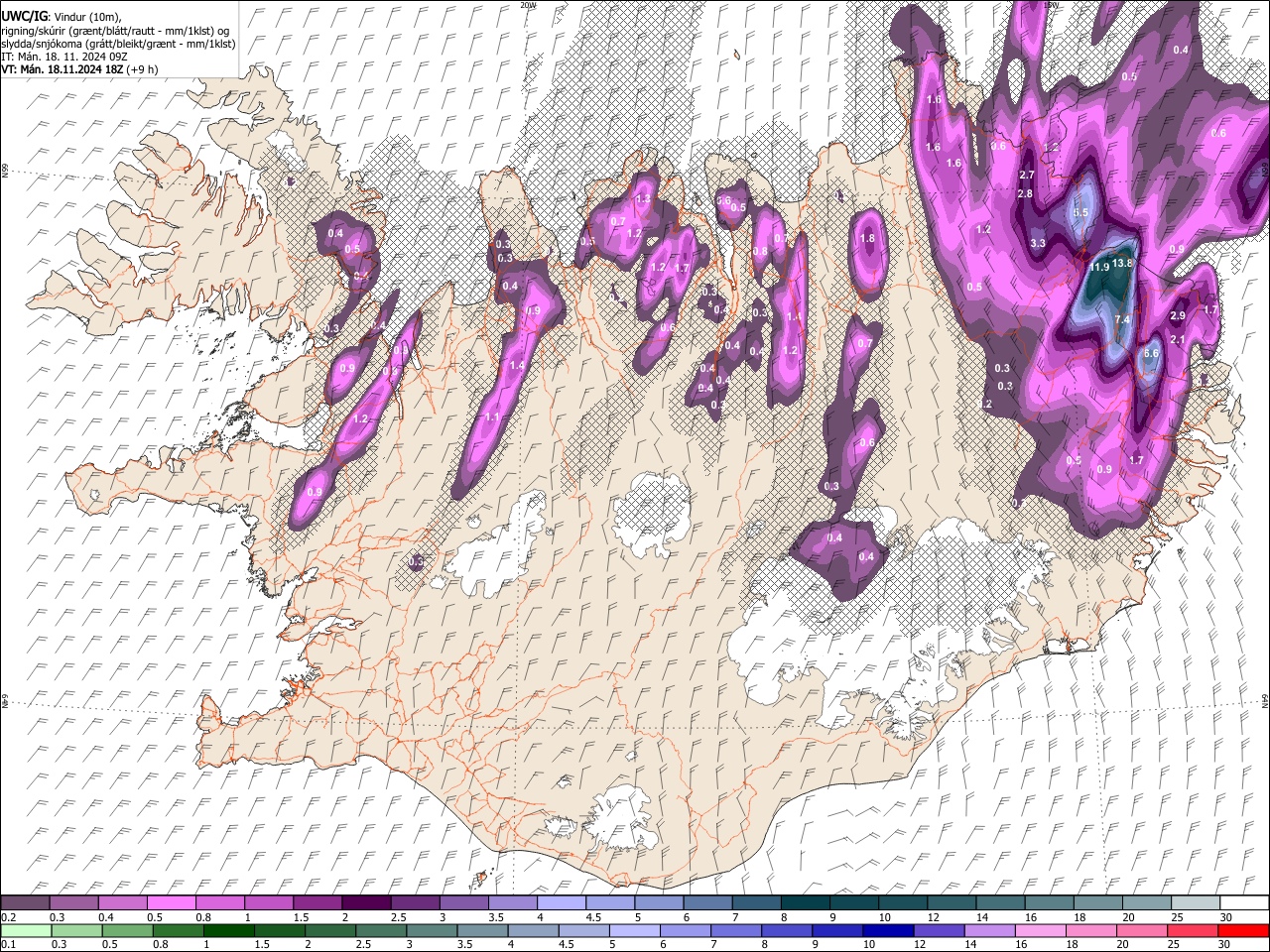Click the 7.4 precipitation value on the map
Screen dimensions: 1270x952
1122,319
